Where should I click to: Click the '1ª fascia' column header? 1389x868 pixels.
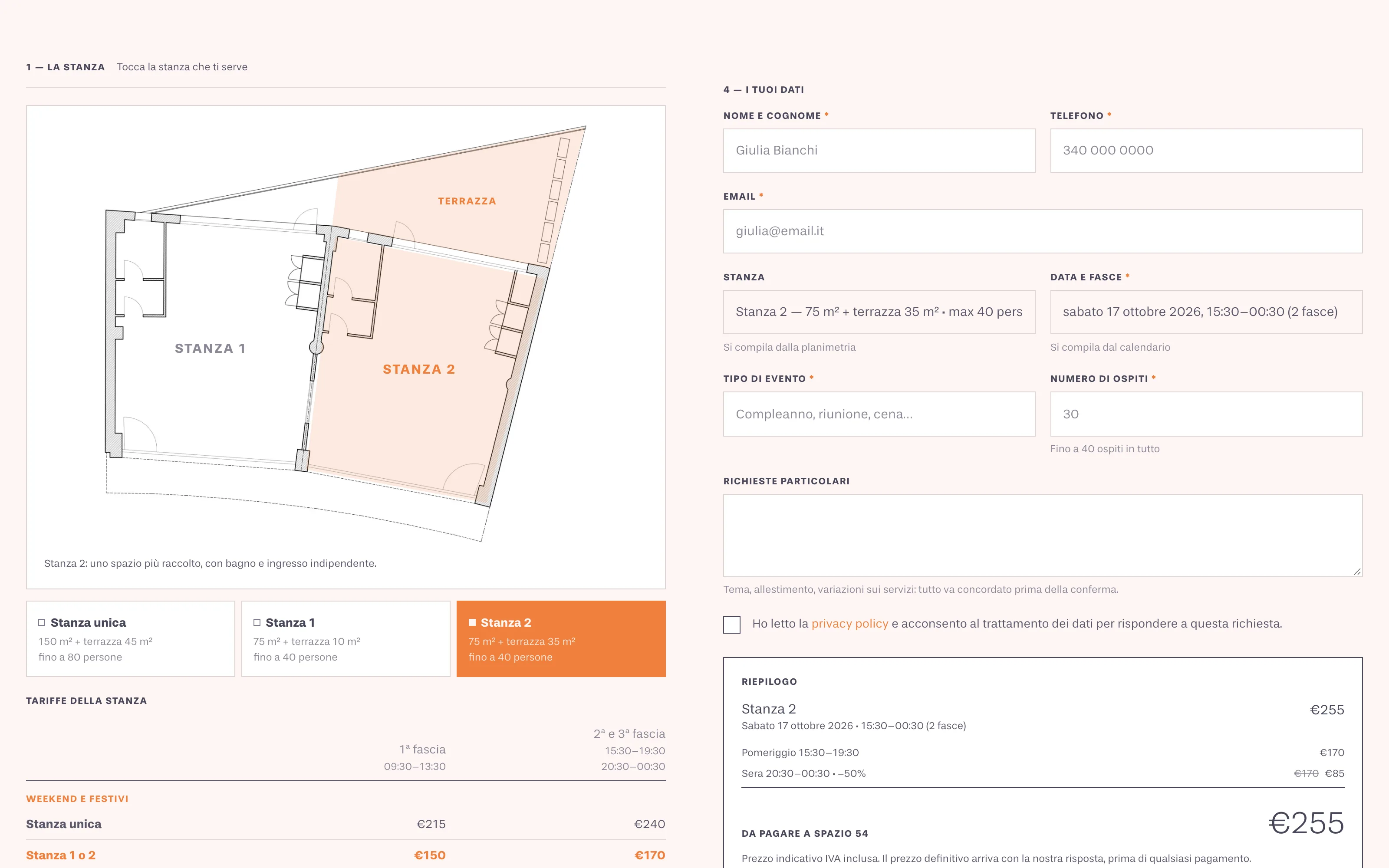pos(422,749)
